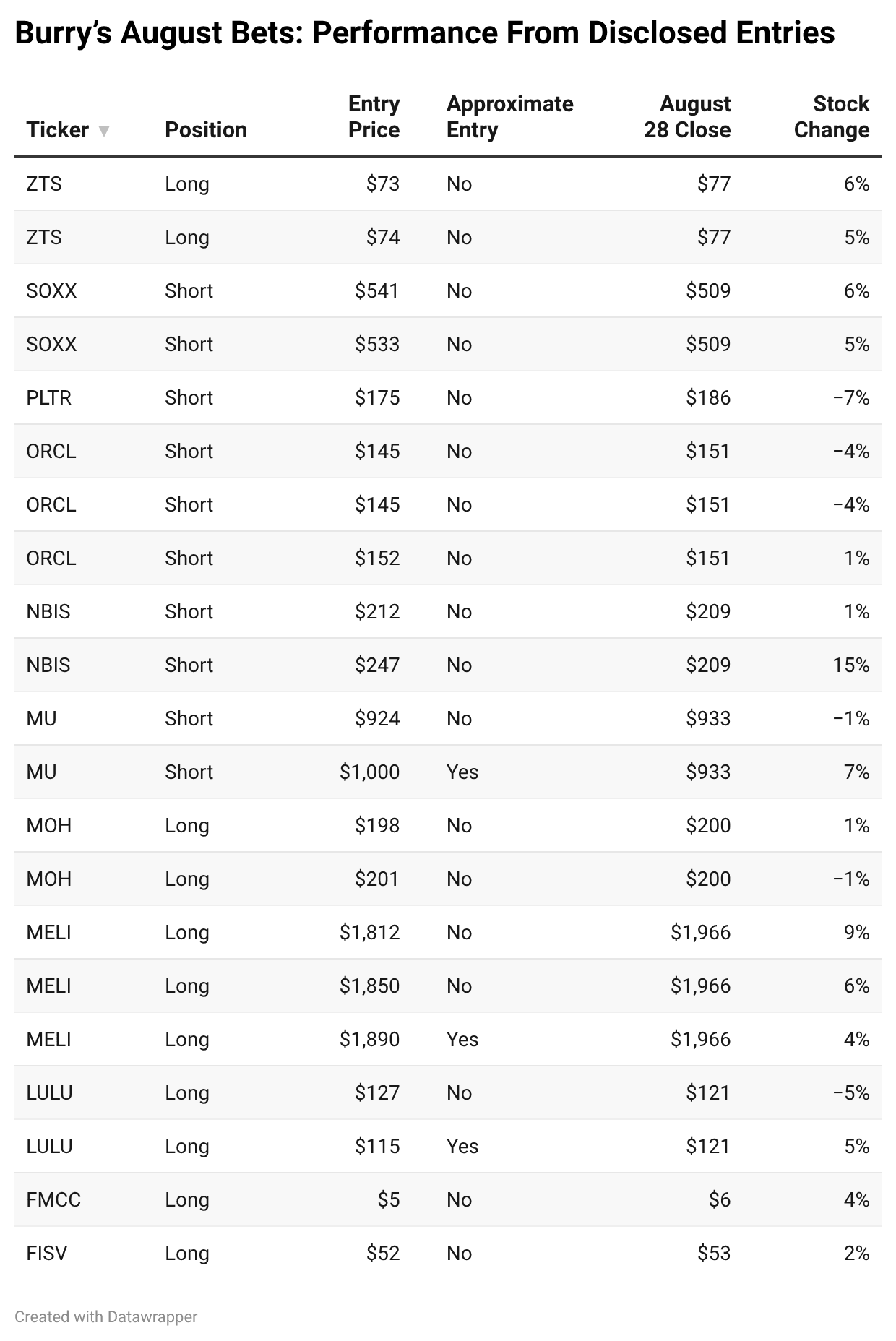Click the Yes value in LULU $115 row
The image size is (896, 1341).
coord(462,1146)
